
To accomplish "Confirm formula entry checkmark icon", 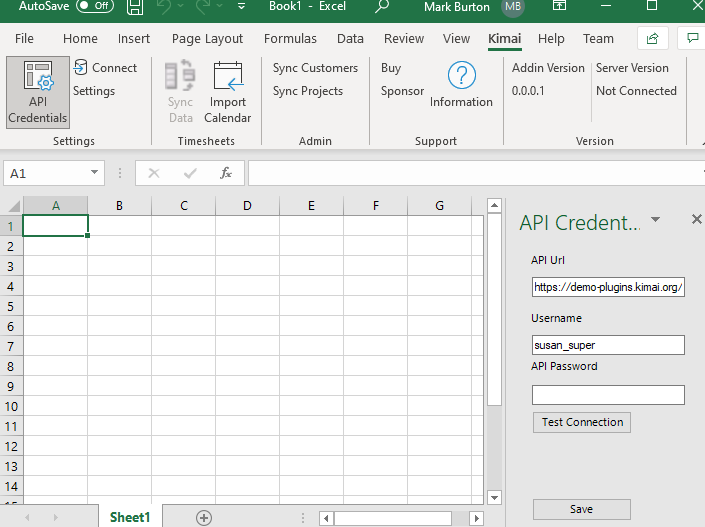I will 190,173.
